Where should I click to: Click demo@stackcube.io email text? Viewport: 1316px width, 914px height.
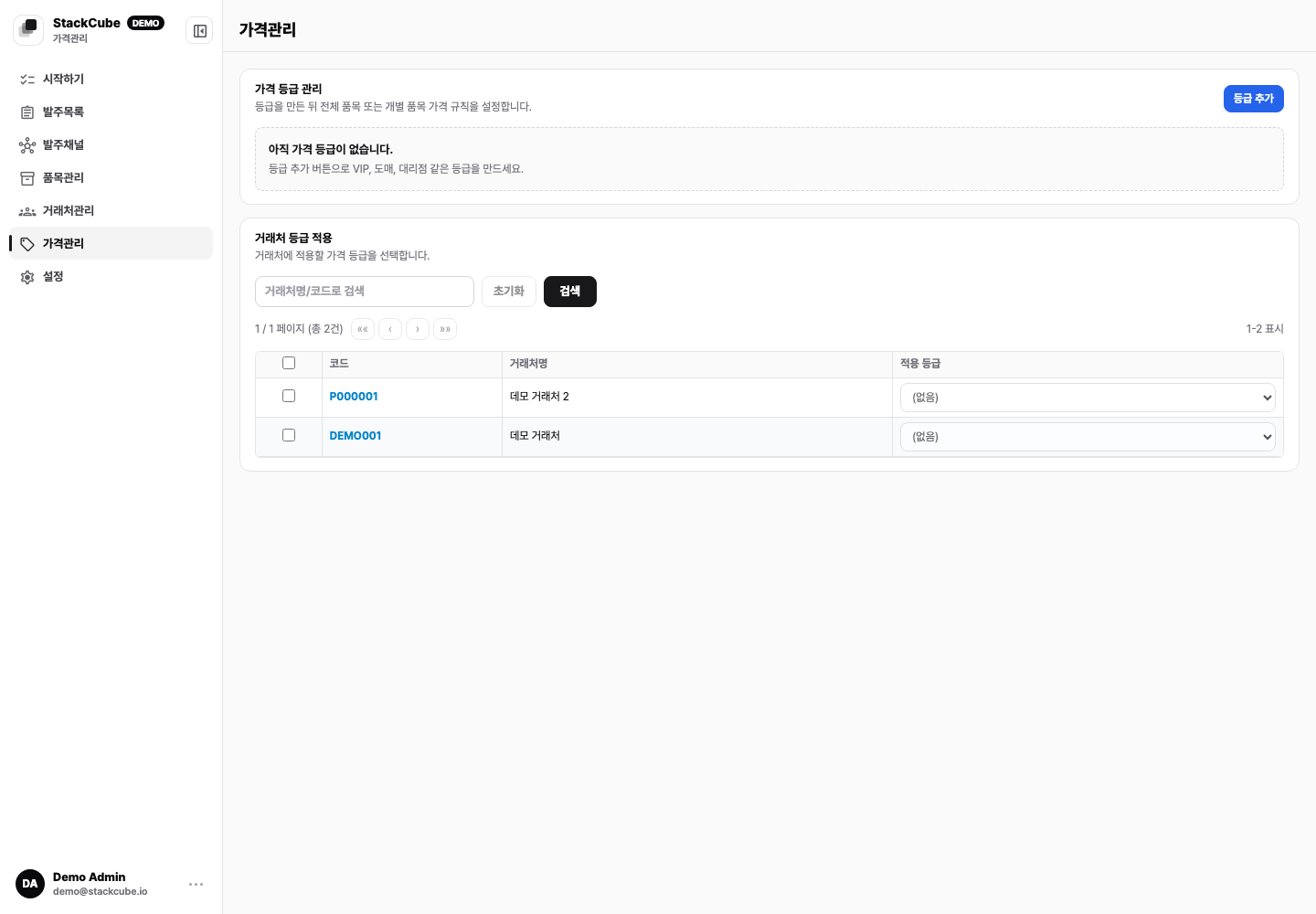100,892
